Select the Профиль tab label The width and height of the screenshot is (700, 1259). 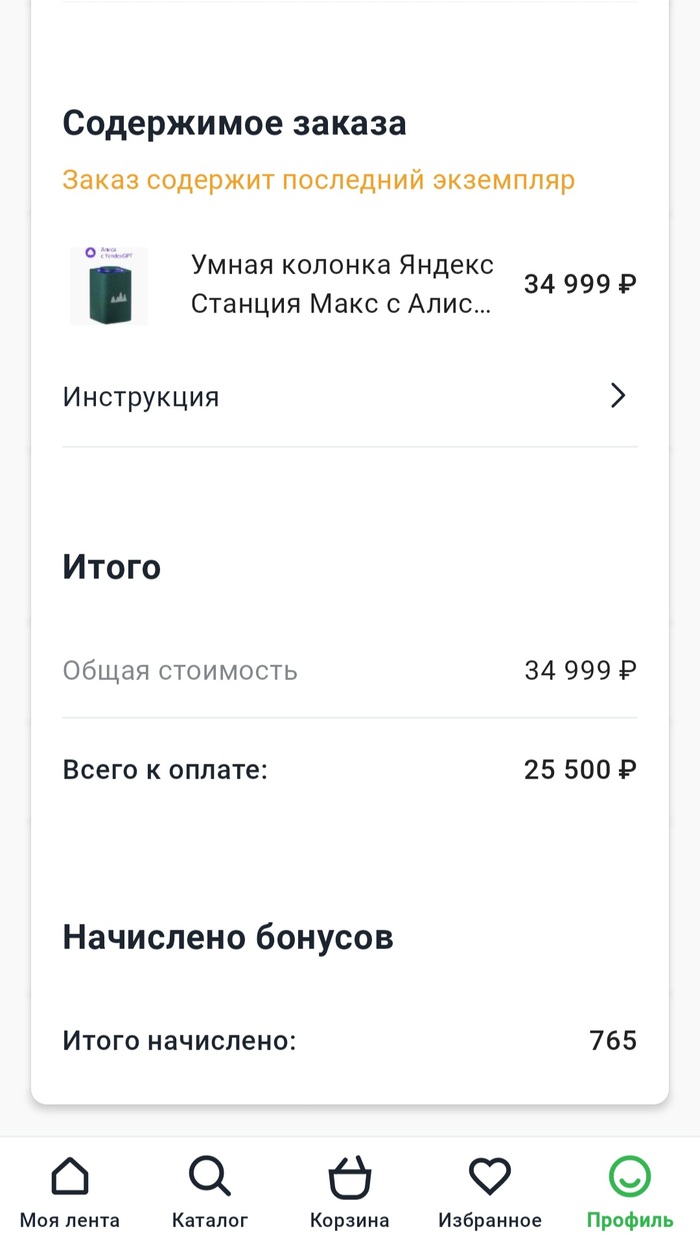pyautogui.click(x=630, y=1220)
